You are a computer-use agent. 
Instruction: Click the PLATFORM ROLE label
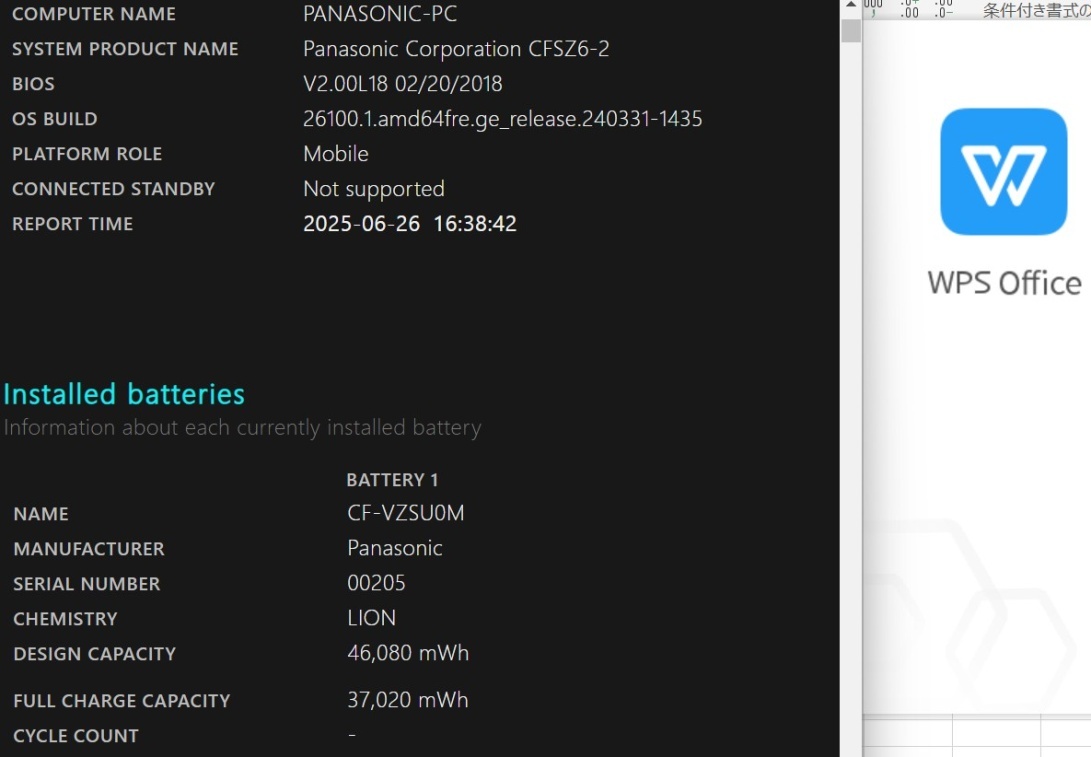point(87,154)
